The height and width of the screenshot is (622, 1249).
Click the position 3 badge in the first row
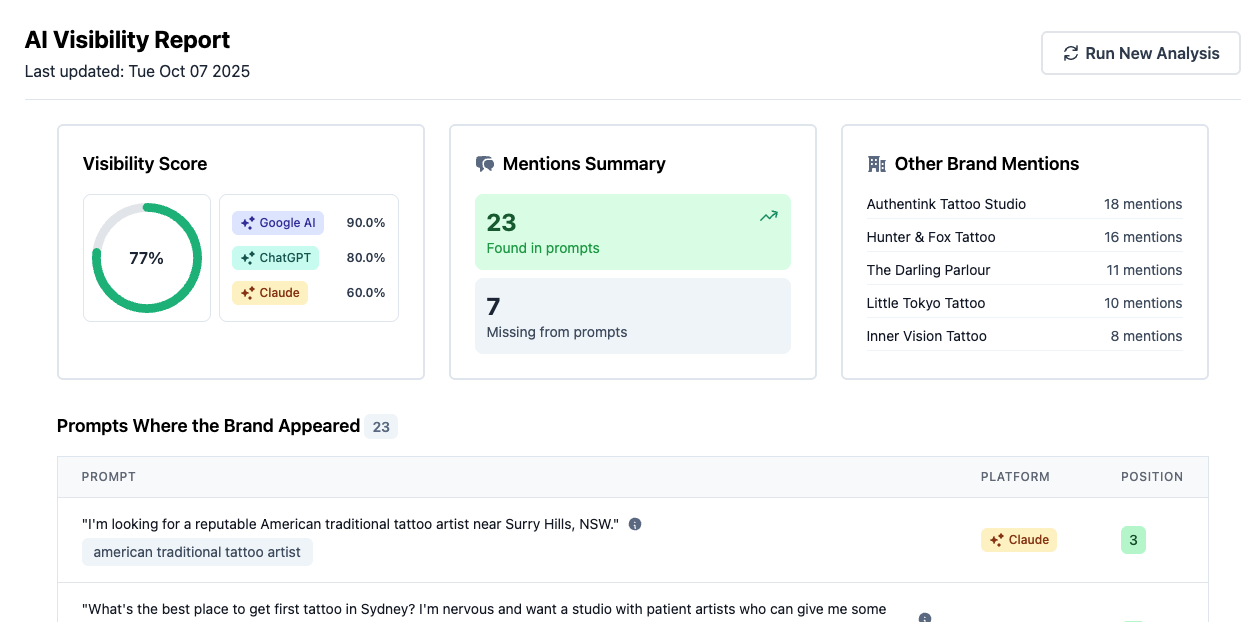pos(1133,540)
